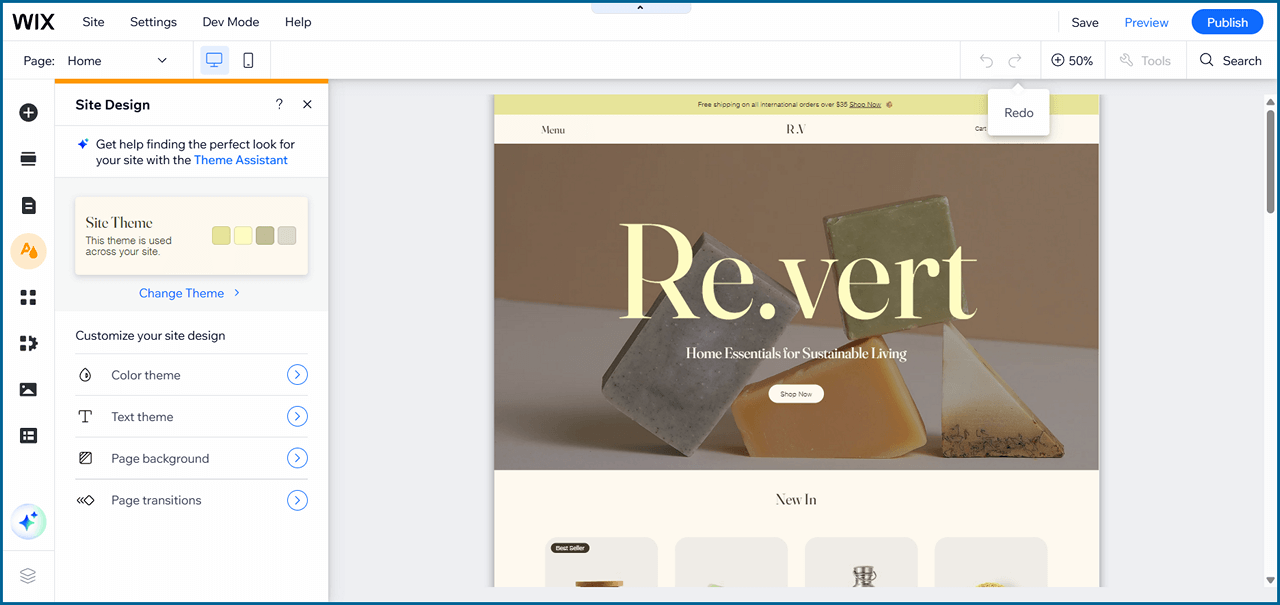Click the free shipping announcement bar
The image size is (1280, 605).
(x=796, y=104)
